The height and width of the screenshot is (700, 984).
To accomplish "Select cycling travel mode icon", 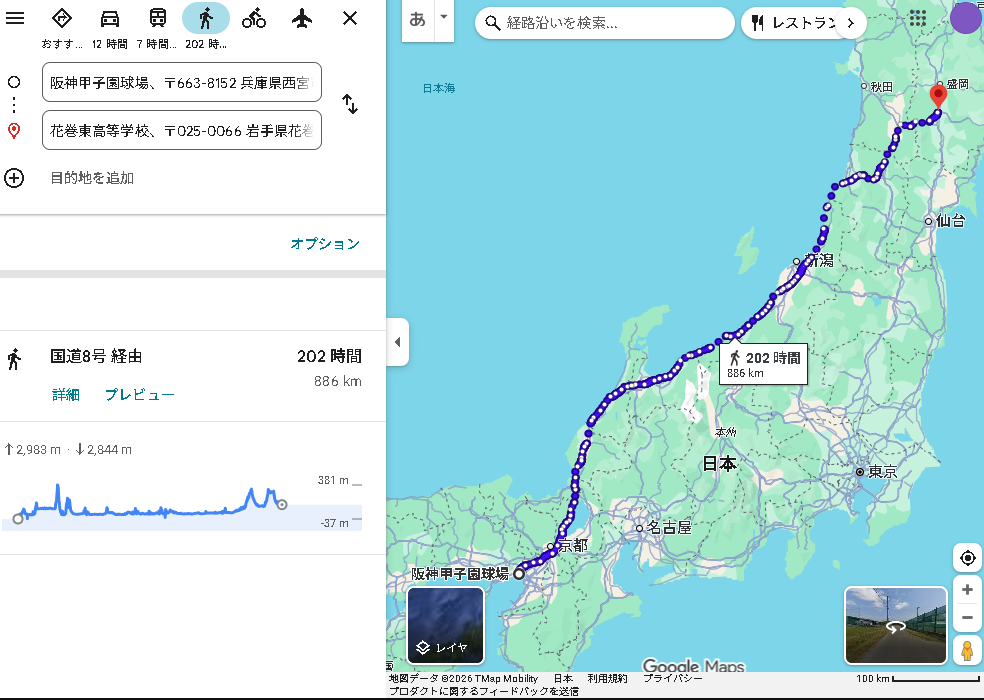I will pos(254,18).
